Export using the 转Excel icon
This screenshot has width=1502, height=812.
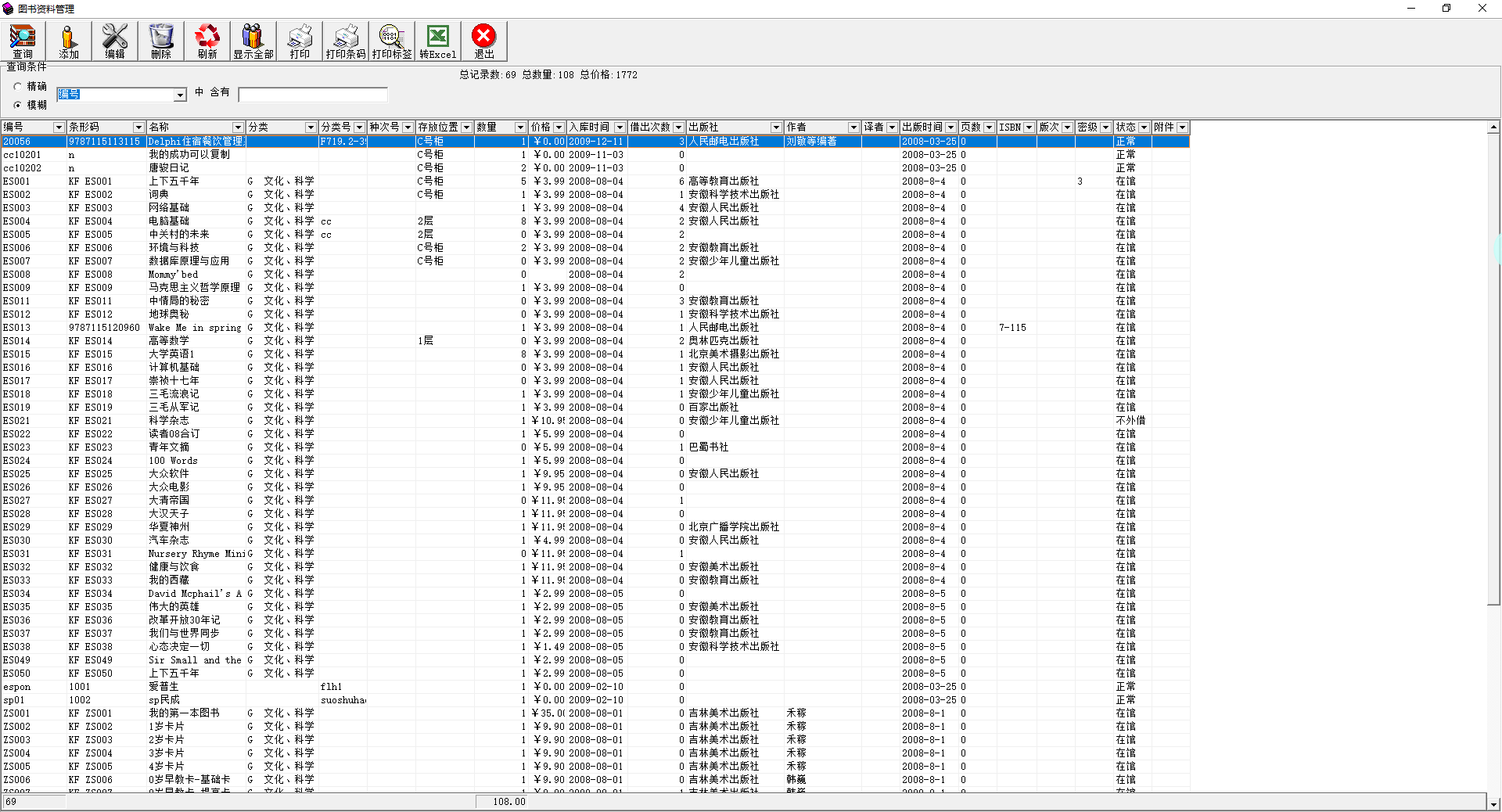point(438,41)
